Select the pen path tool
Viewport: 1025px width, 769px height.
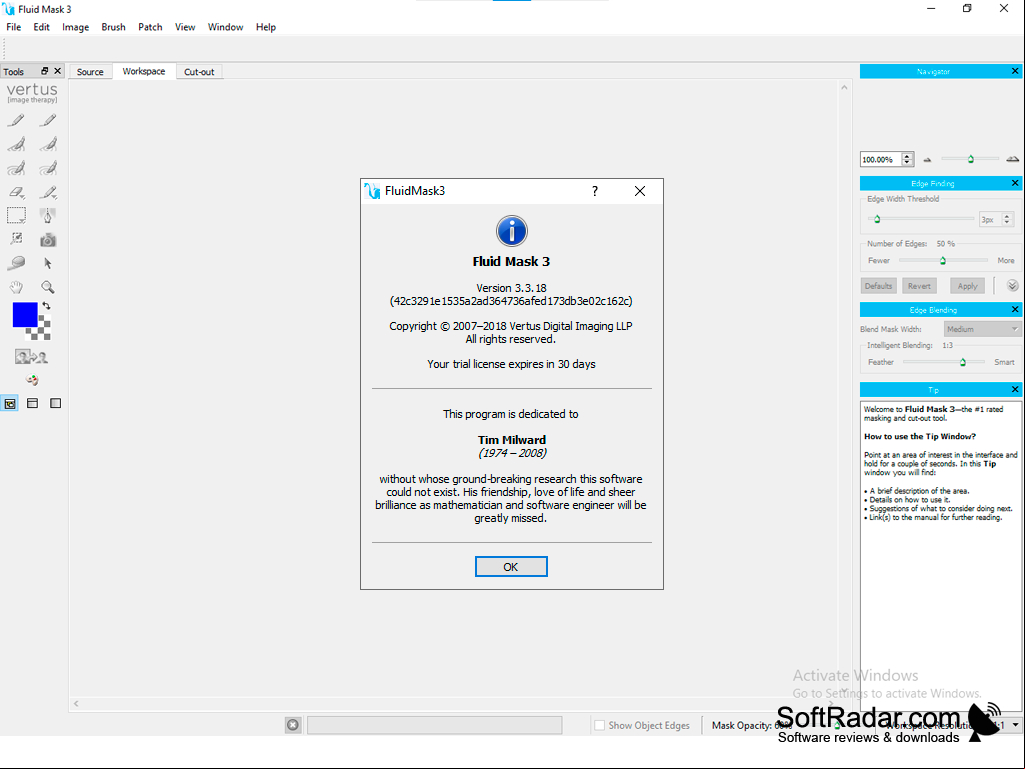tap(48, 215)
